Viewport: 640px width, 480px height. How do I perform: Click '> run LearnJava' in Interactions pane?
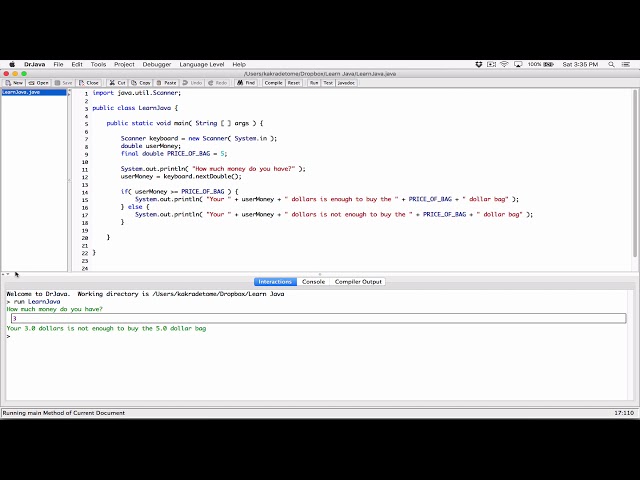pyautogui.click(x=33, y=302)
